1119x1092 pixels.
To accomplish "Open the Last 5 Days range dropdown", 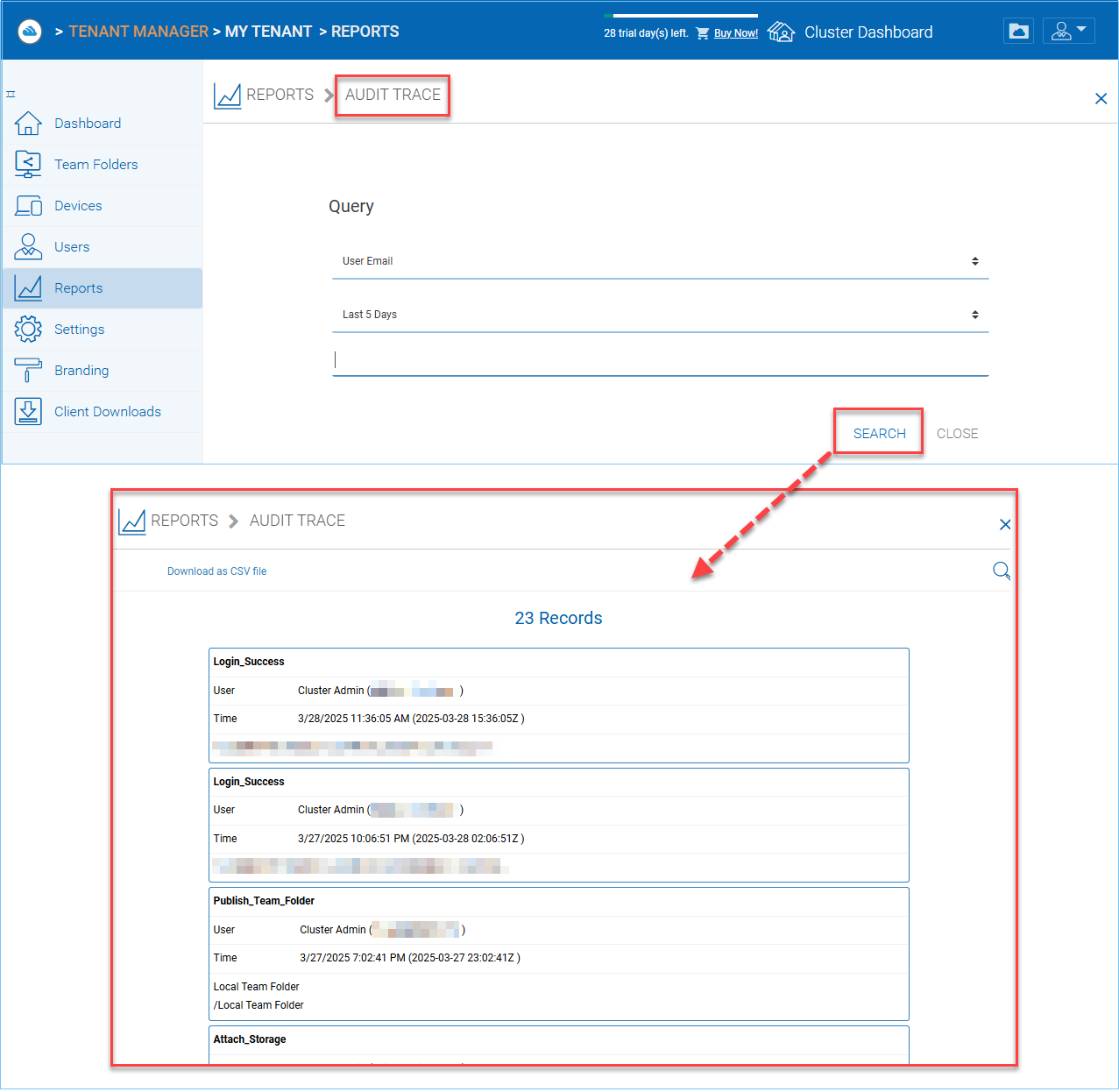I will tap(660, 315).
